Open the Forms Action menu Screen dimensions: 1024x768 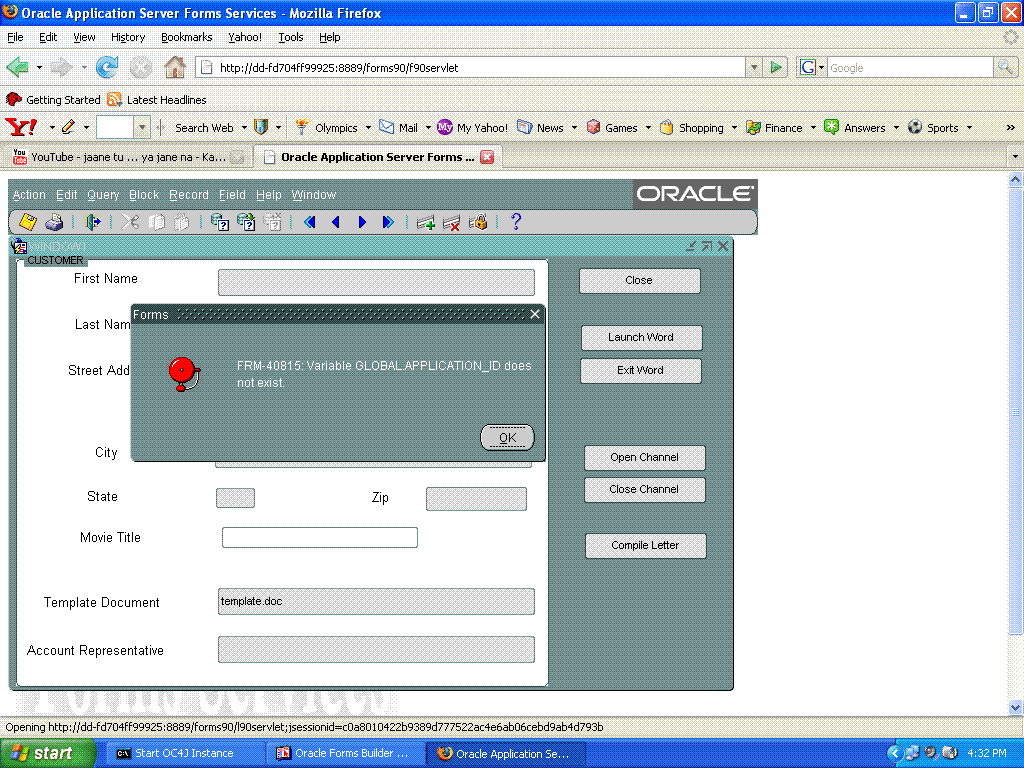tap(29, 195)
